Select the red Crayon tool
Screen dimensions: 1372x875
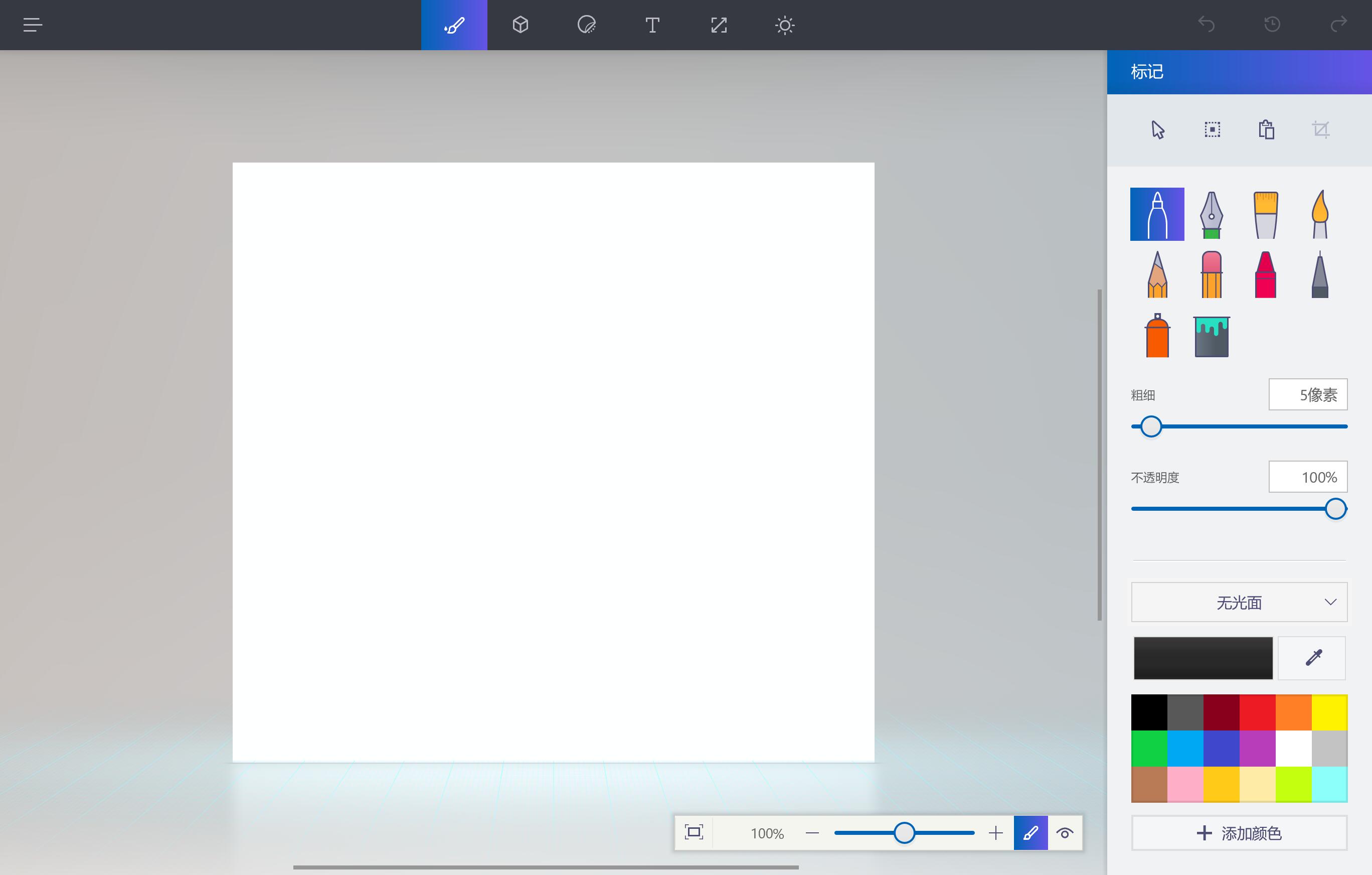[x=1266, y=275]
